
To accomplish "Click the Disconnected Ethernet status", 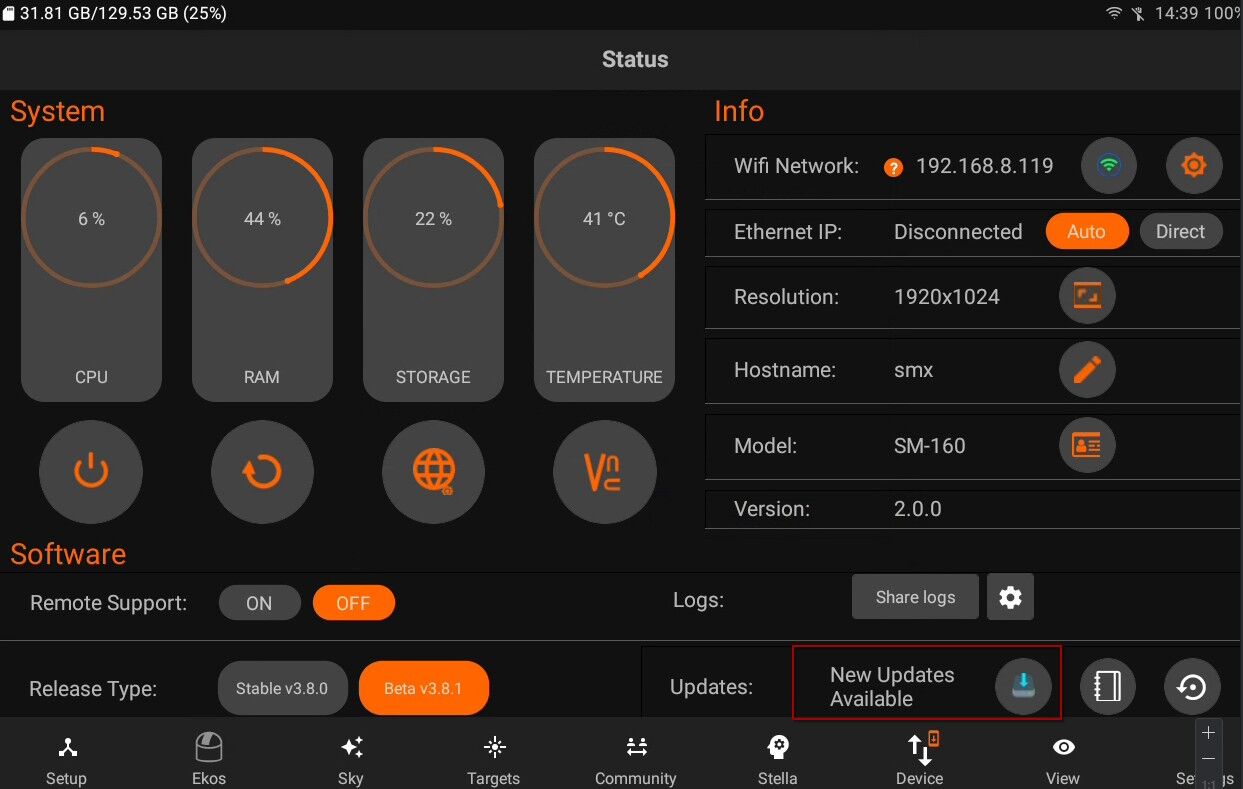I will point(958,232).
